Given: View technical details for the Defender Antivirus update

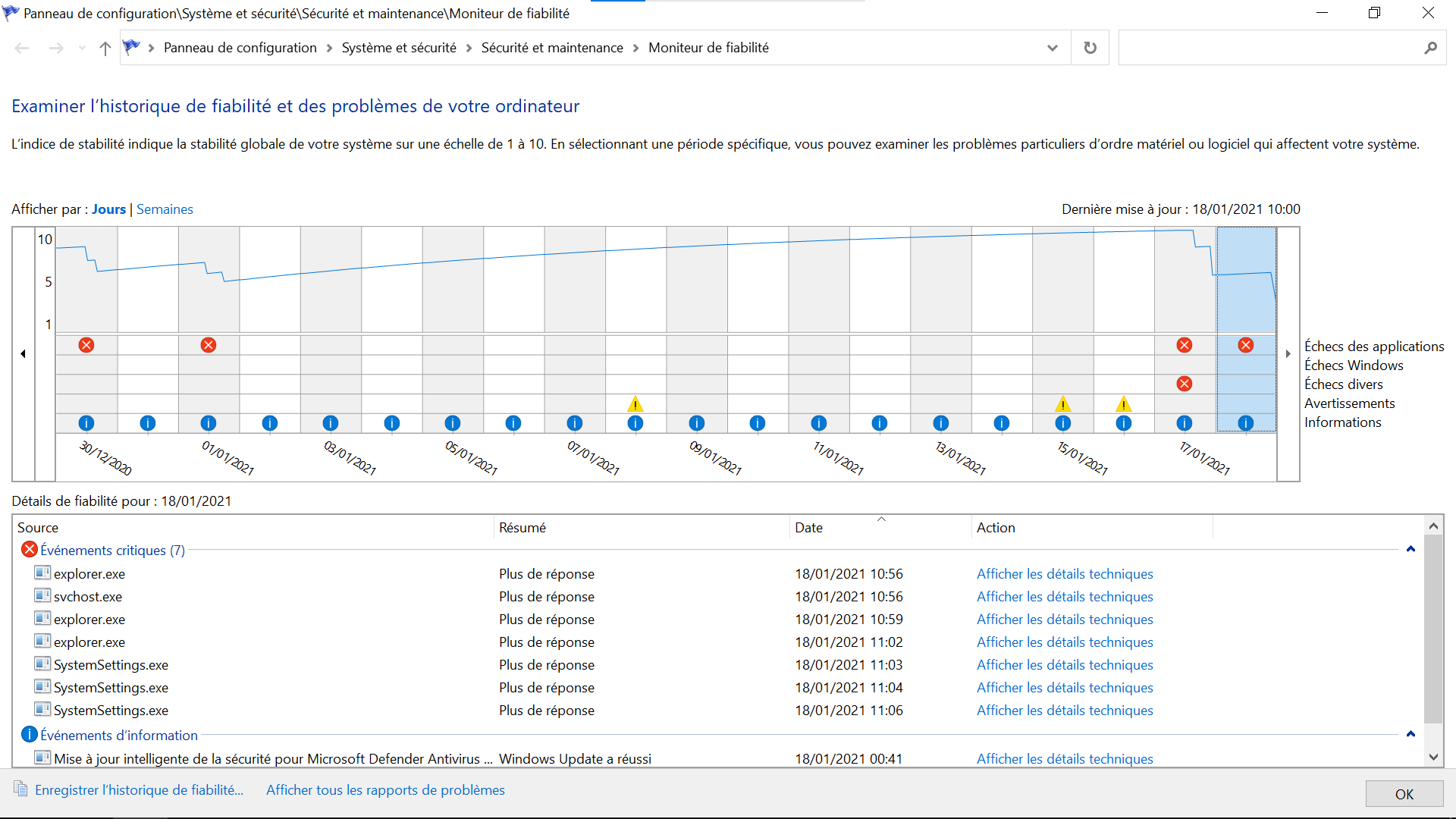Looking at the screenshot, I should click(1065, 759).
